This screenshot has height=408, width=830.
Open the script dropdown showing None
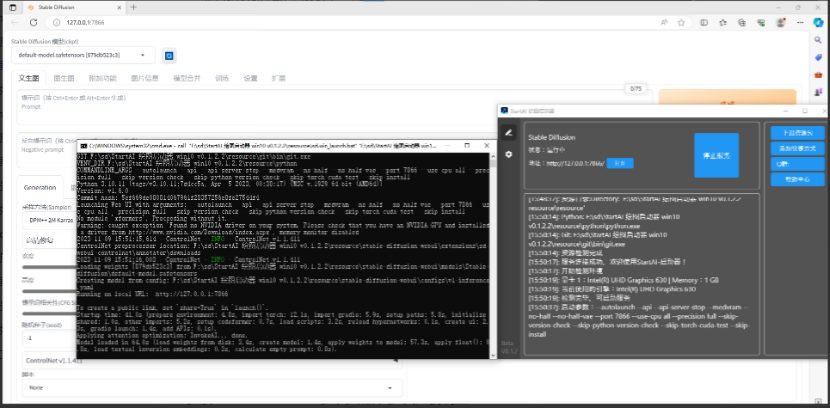pyautogui.click(x=212, y=388)
